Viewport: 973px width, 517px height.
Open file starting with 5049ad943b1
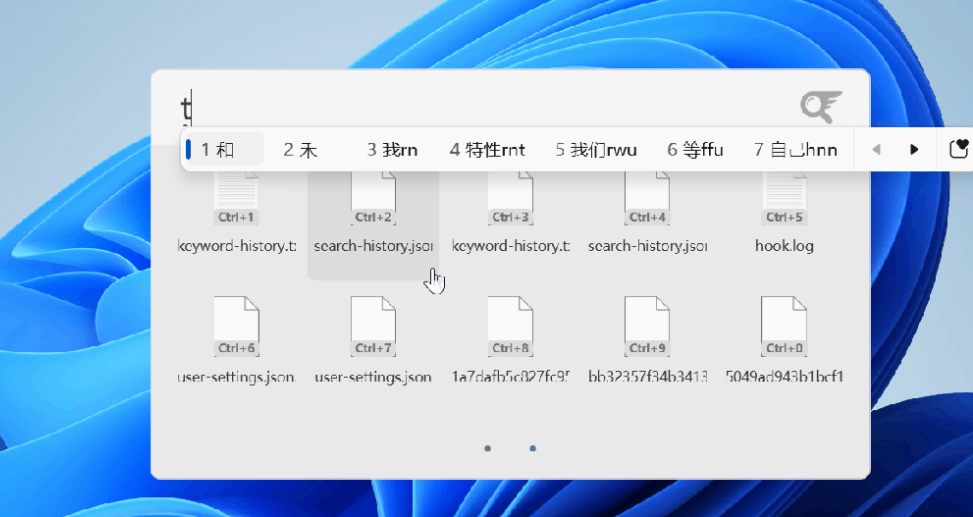pyautogui.click(x=784, y=339)
